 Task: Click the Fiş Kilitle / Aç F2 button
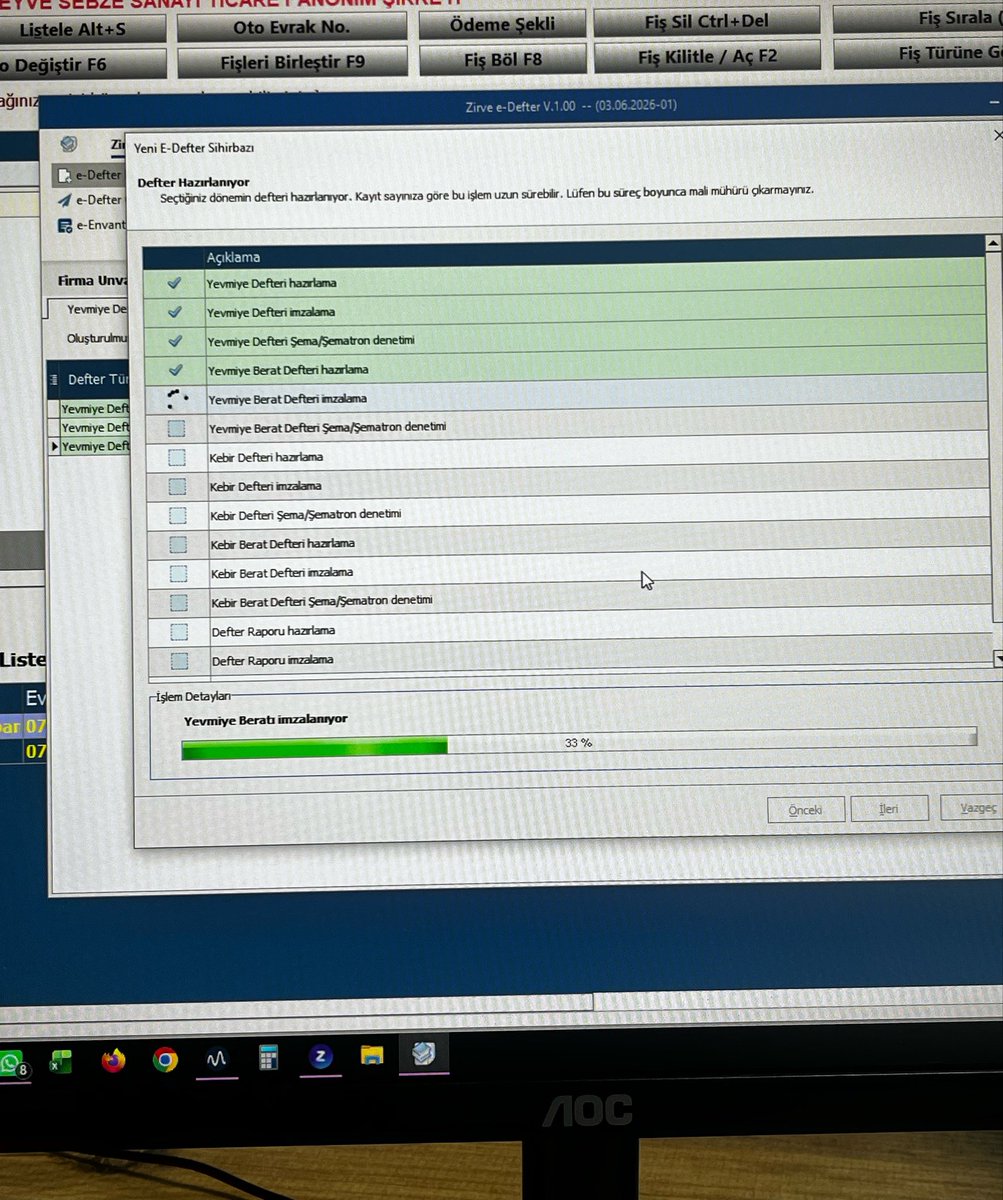click(707, 57)
